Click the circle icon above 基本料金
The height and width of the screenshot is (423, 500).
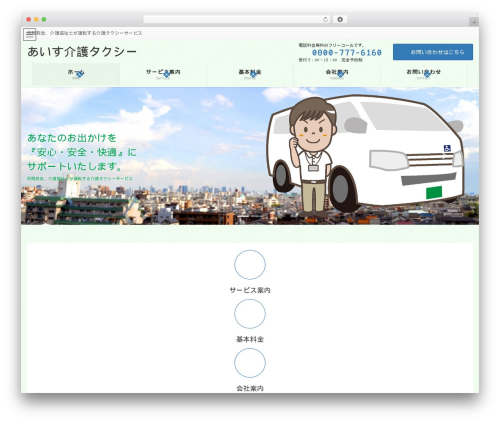(x=250, y=314)
